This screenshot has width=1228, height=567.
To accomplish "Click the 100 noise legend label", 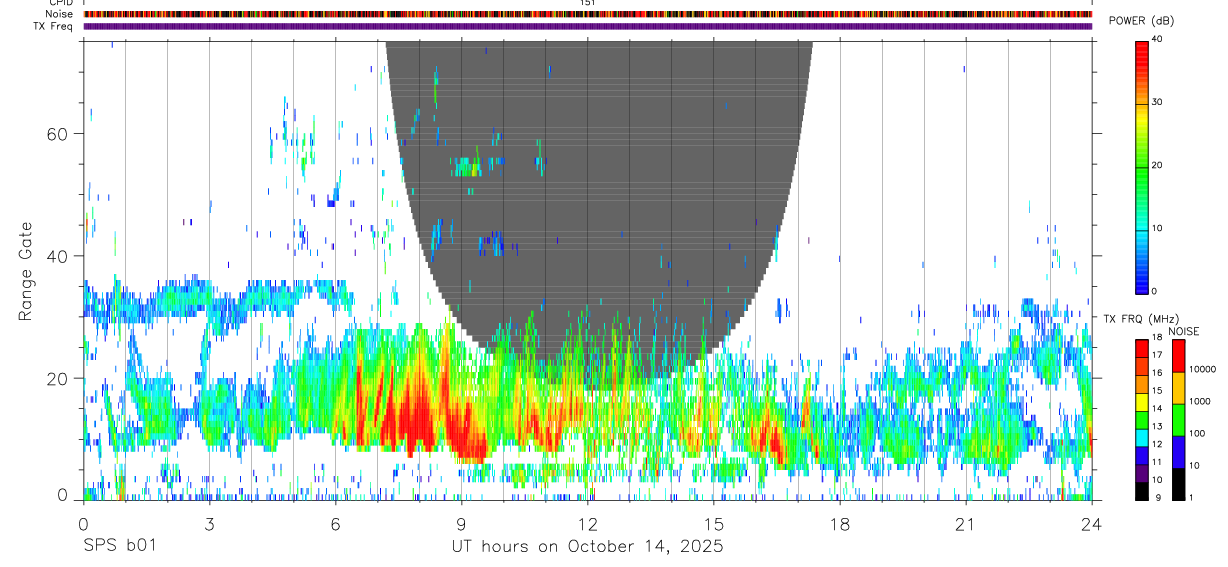I will (1195, 433).
